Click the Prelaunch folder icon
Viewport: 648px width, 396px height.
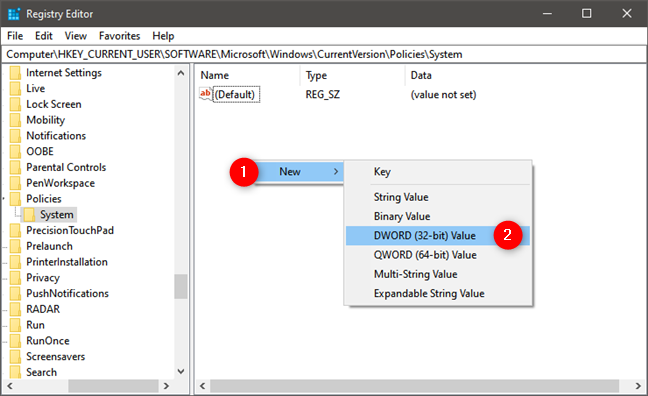[15, 246]
